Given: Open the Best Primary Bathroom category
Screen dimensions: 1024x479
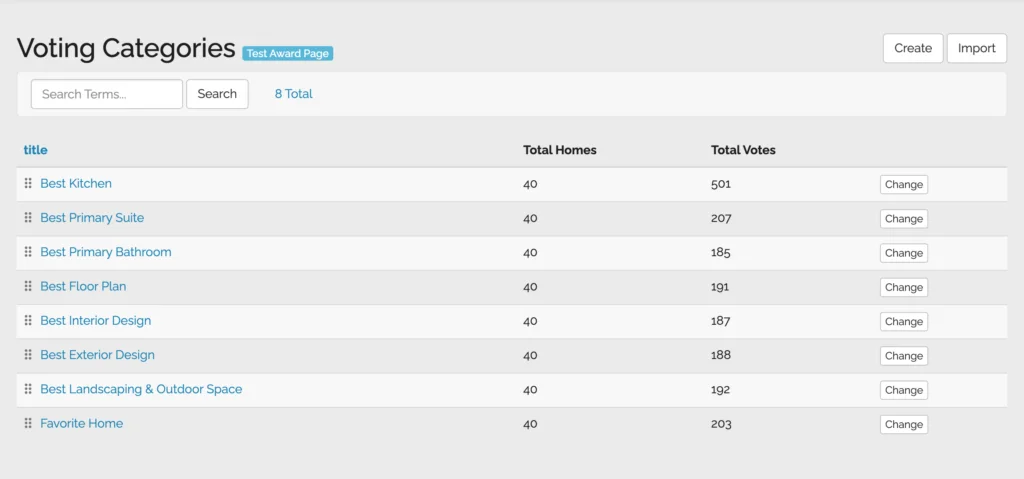Looking at the screenshot, I should tap(106, 252).
